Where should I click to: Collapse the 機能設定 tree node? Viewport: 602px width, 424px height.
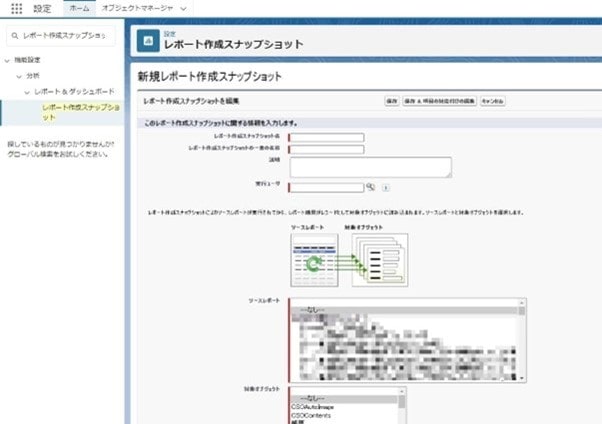pyautogui.click(x=7, y=61)
